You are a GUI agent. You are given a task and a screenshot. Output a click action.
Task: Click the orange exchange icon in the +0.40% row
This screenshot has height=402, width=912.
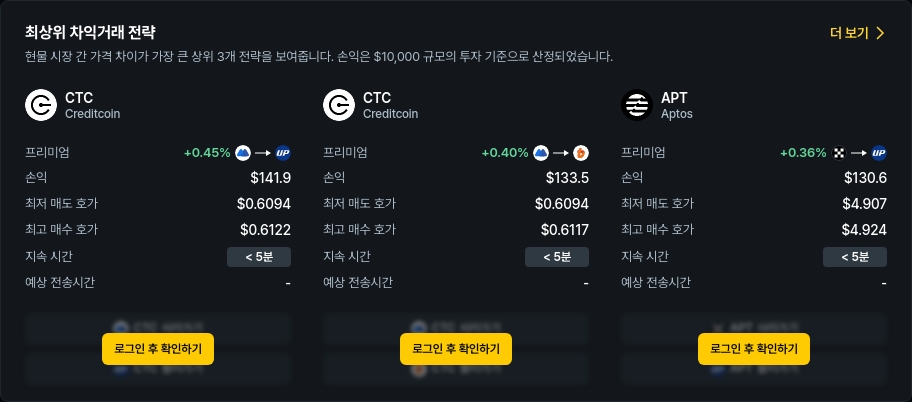[x=581, y=153]
